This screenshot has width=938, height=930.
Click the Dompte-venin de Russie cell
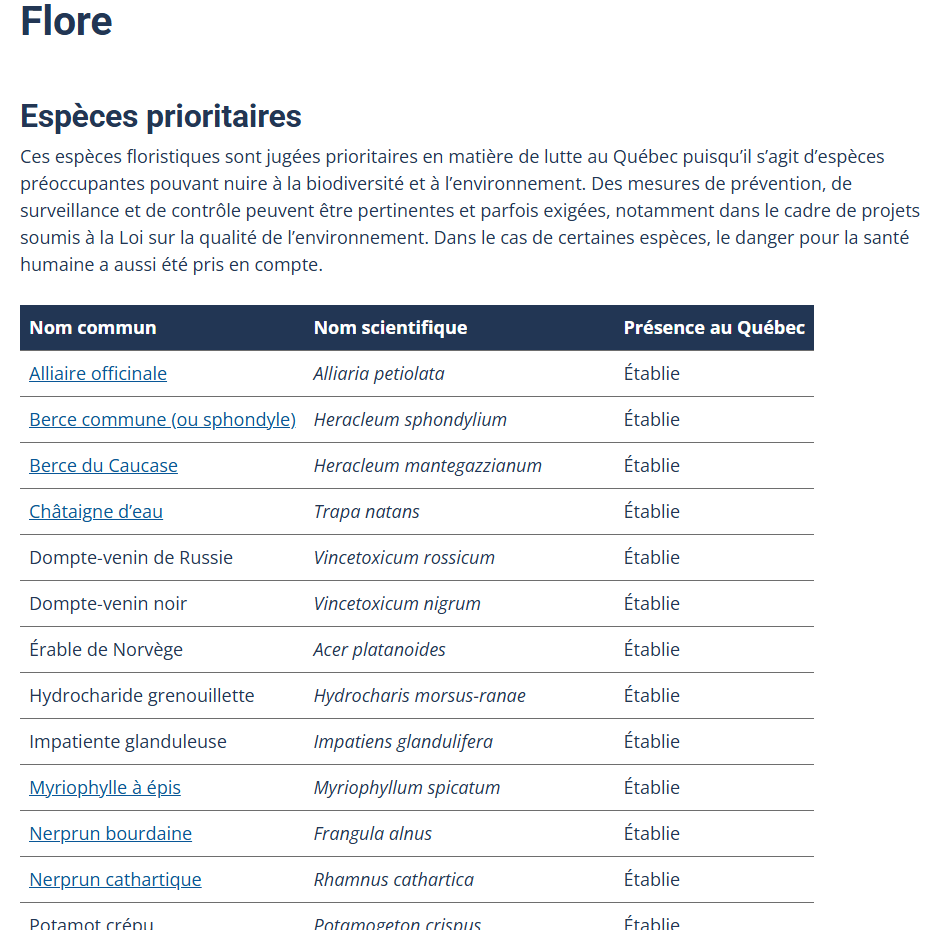point(131,558)
